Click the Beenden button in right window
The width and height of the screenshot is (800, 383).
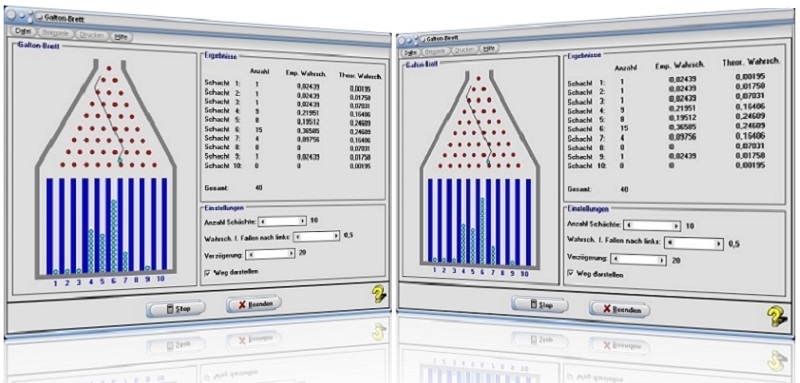point(620,309)
